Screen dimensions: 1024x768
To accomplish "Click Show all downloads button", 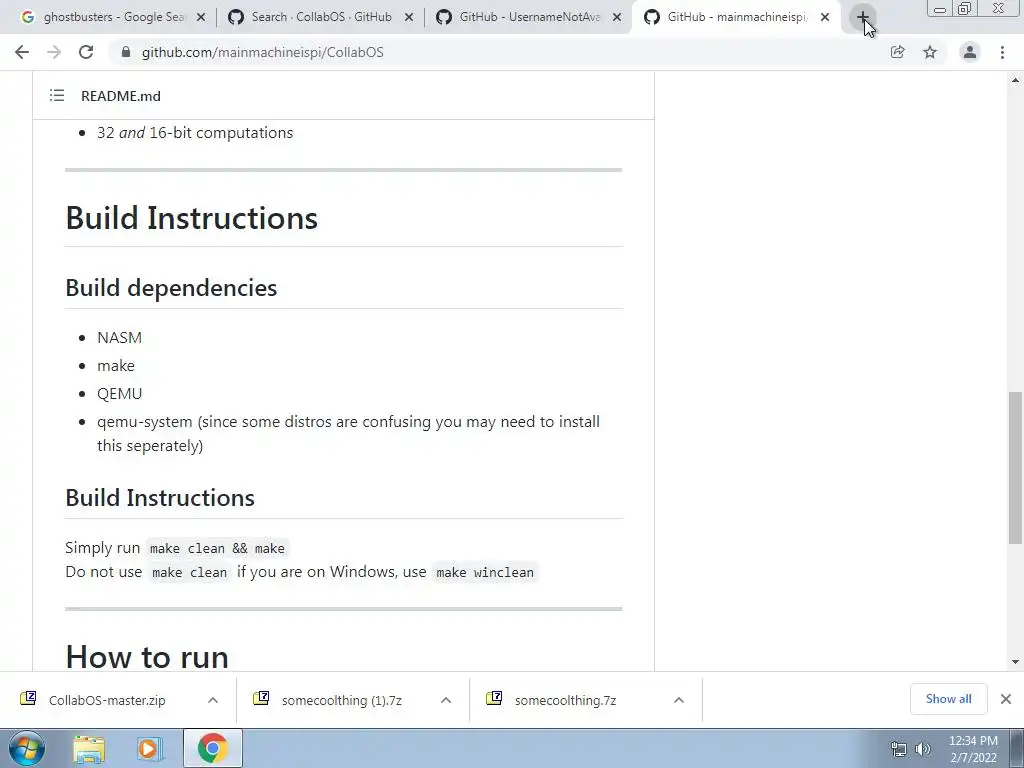I will coord(948,699).
